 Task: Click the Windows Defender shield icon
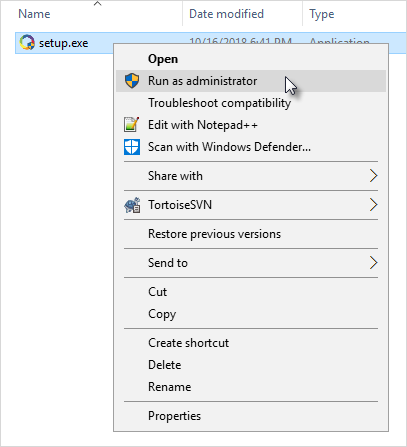(x=132, y=147)
